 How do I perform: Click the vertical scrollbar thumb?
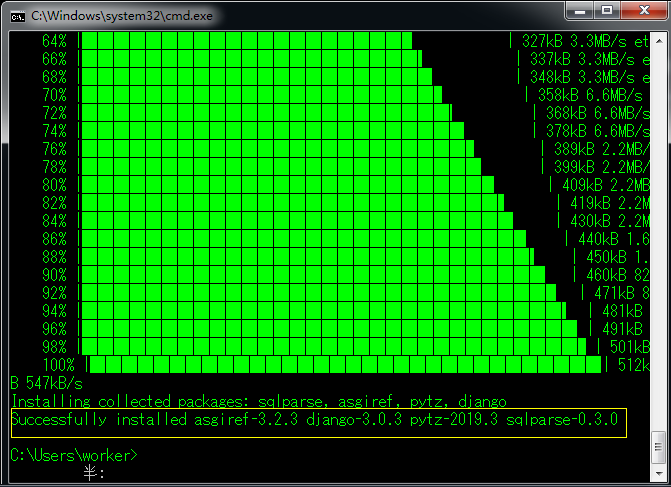point(659,448)
